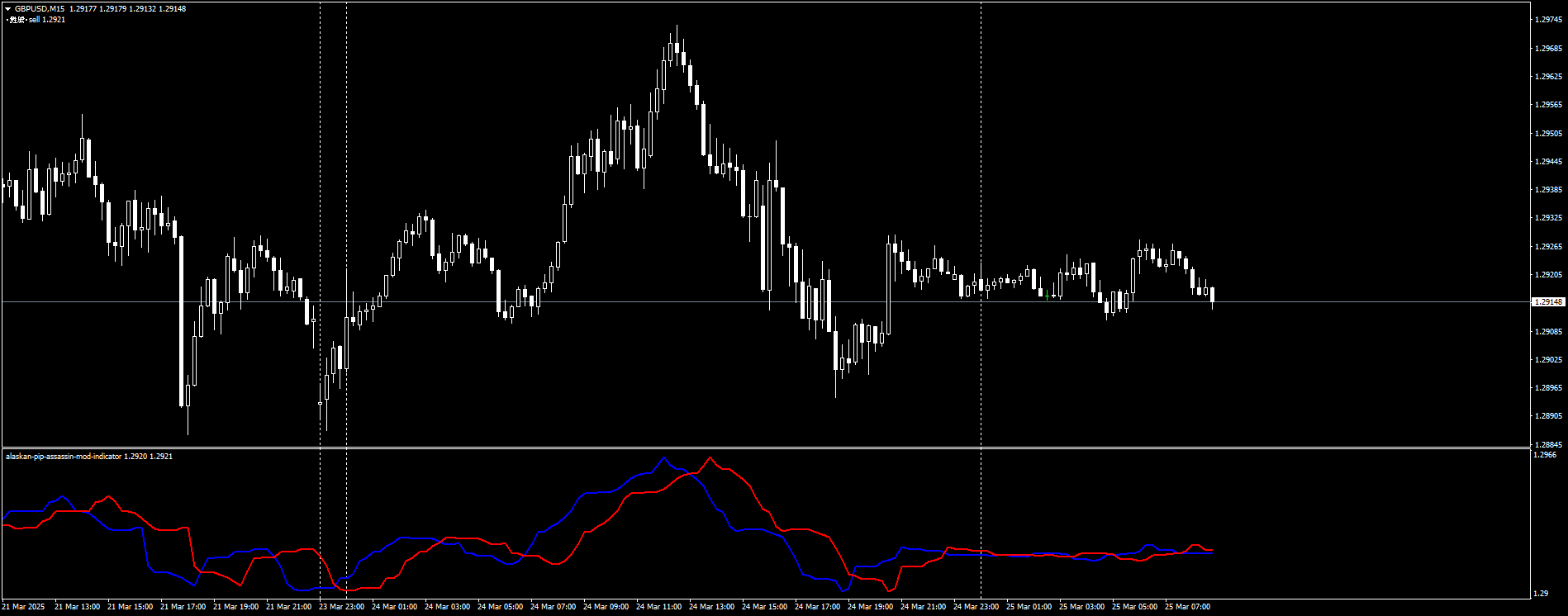Image resolution: width=1568 pixels, height=616 pixels.
Task: Click the 21 Mar 2025 date label
Action: (24, 607)
